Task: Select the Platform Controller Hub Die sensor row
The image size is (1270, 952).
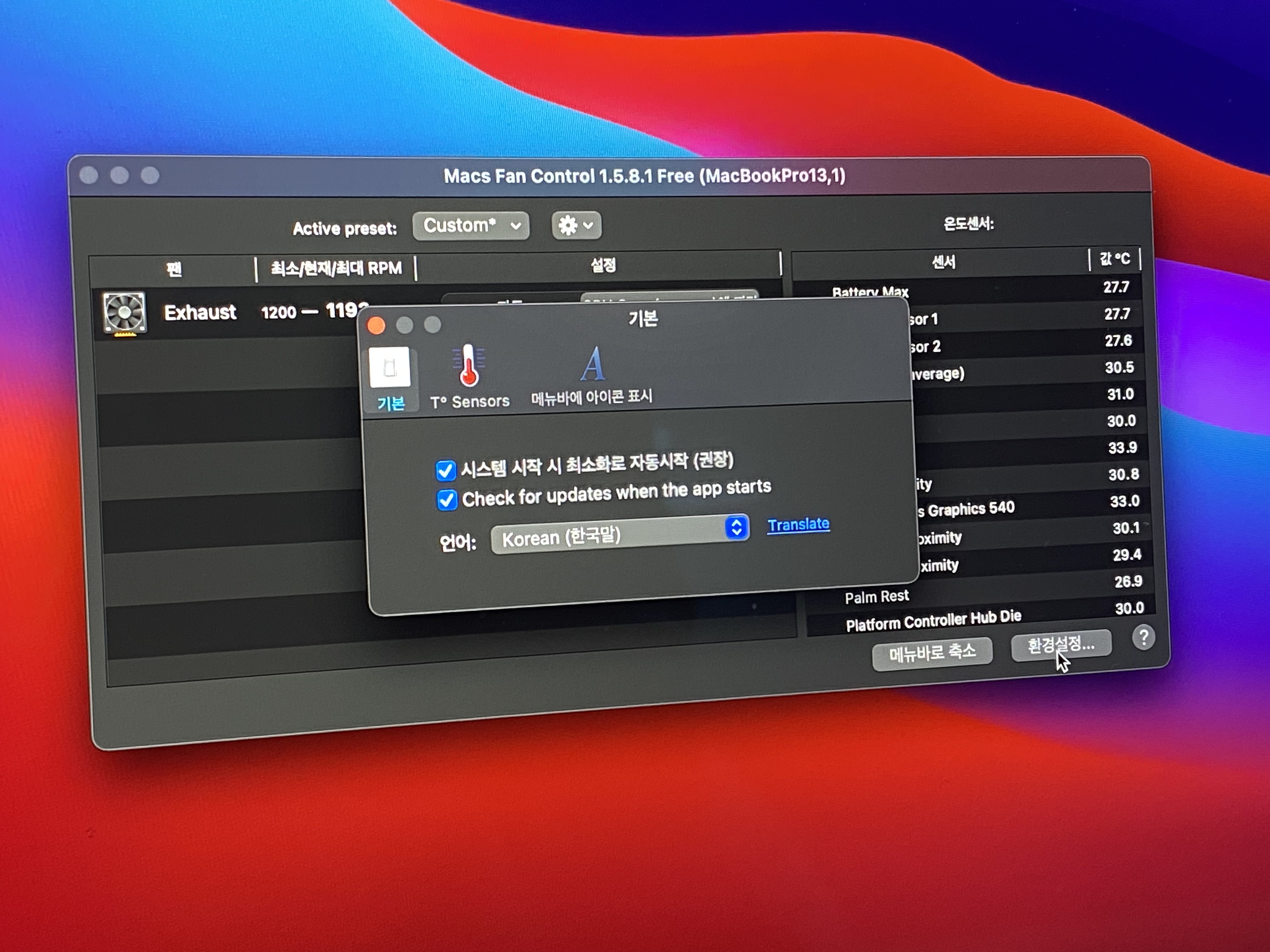Action: tap(933, 620)
